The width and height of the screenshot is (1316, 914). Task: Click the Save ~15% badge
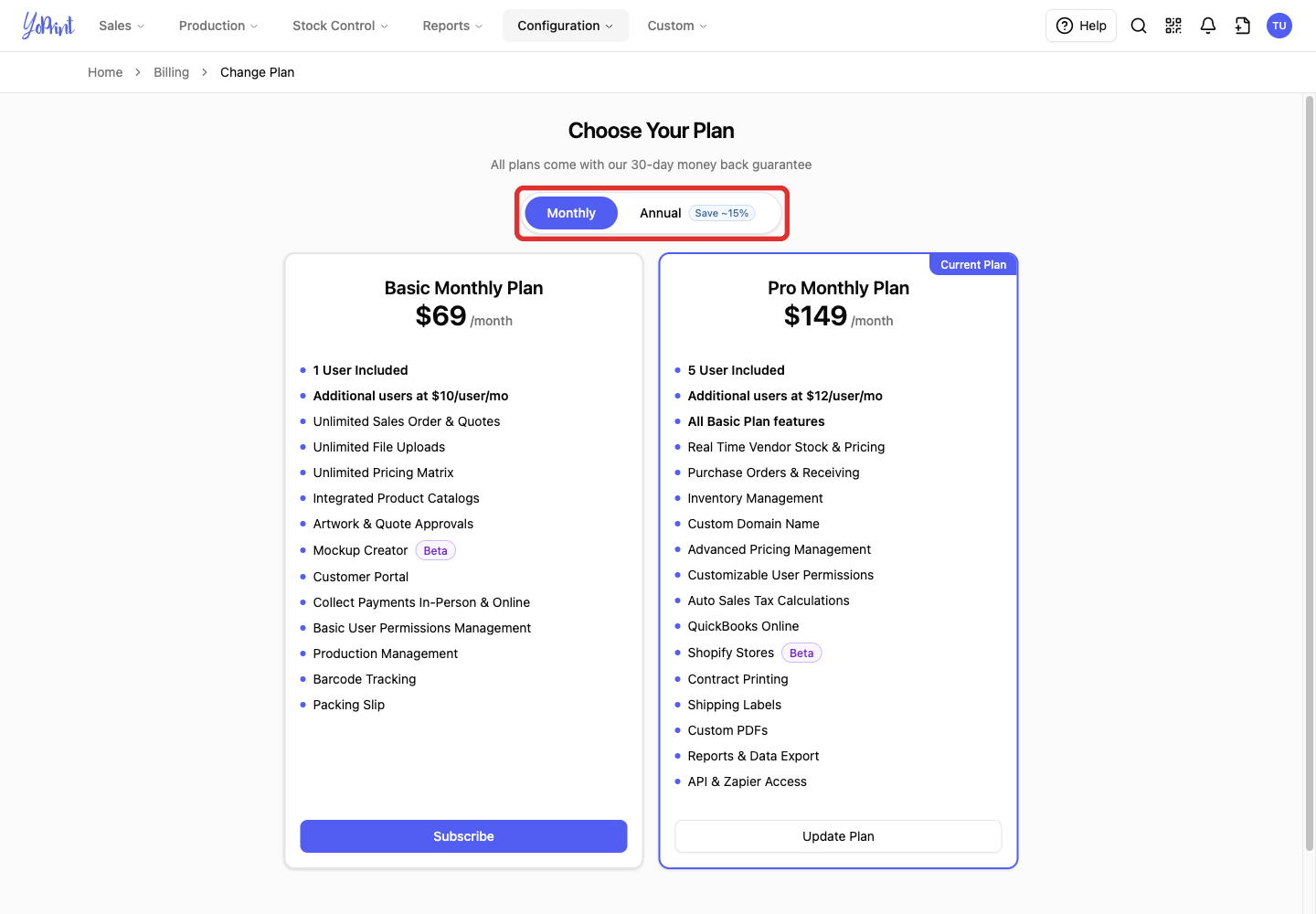pos(722,213)
